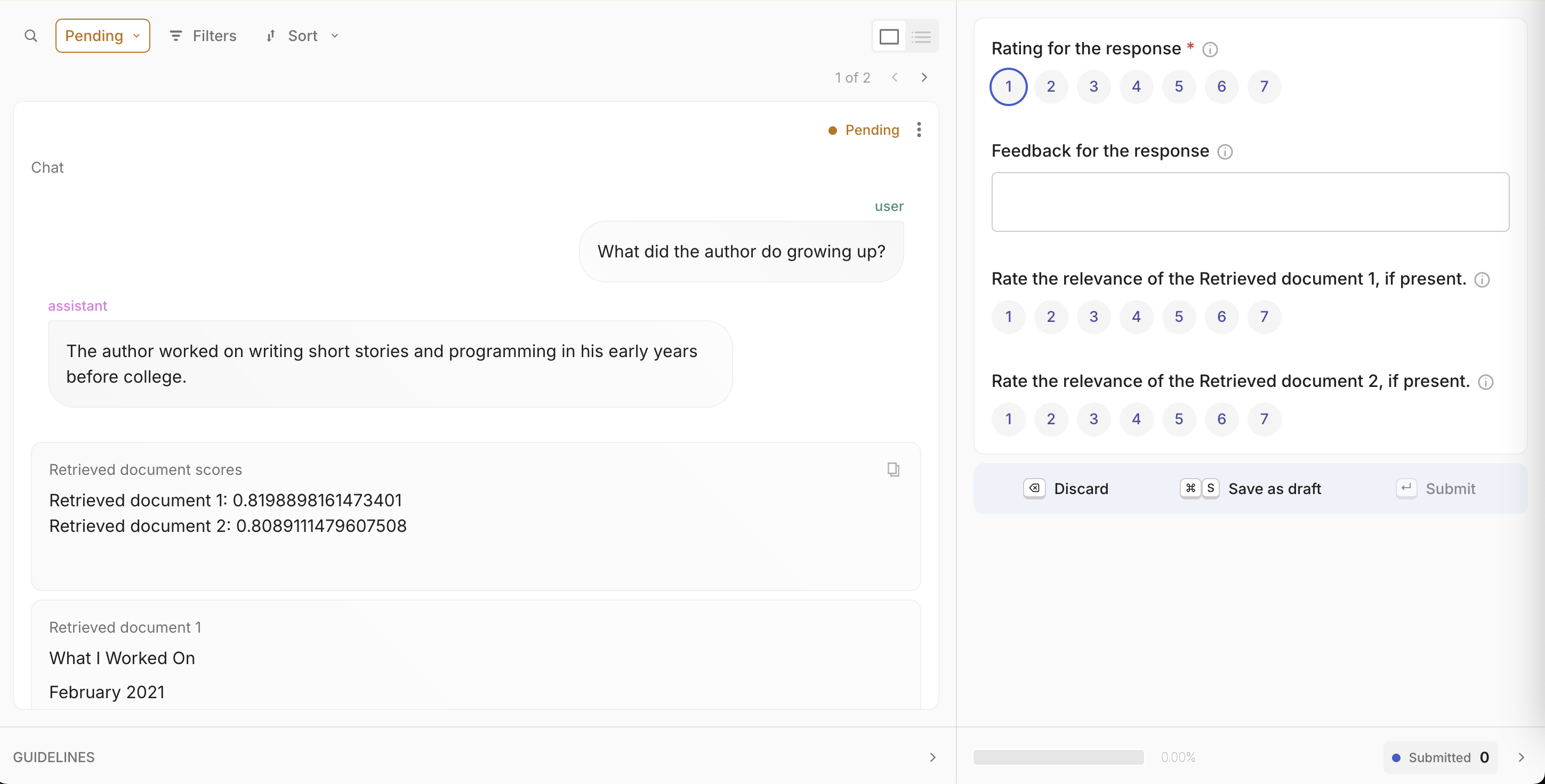Click the list view icon
This screenshot has width=1545, height=784.
pos(921,36)
